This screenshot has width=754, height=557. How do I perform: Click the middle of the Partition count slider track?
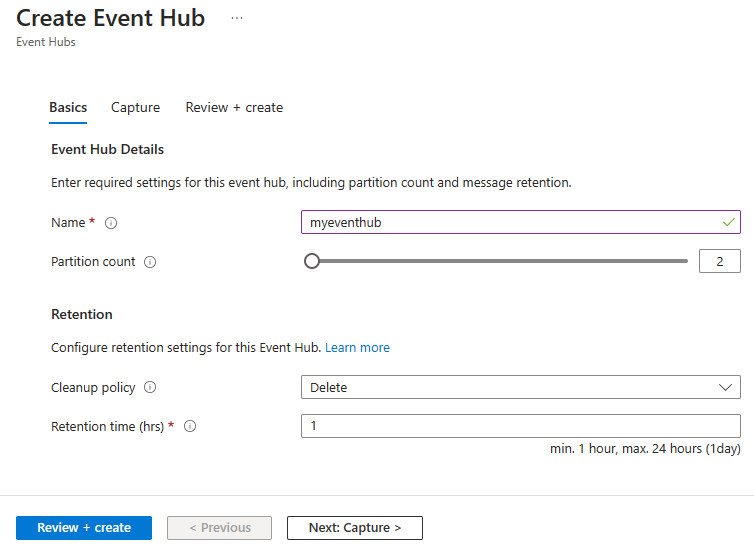click(500, 261)
